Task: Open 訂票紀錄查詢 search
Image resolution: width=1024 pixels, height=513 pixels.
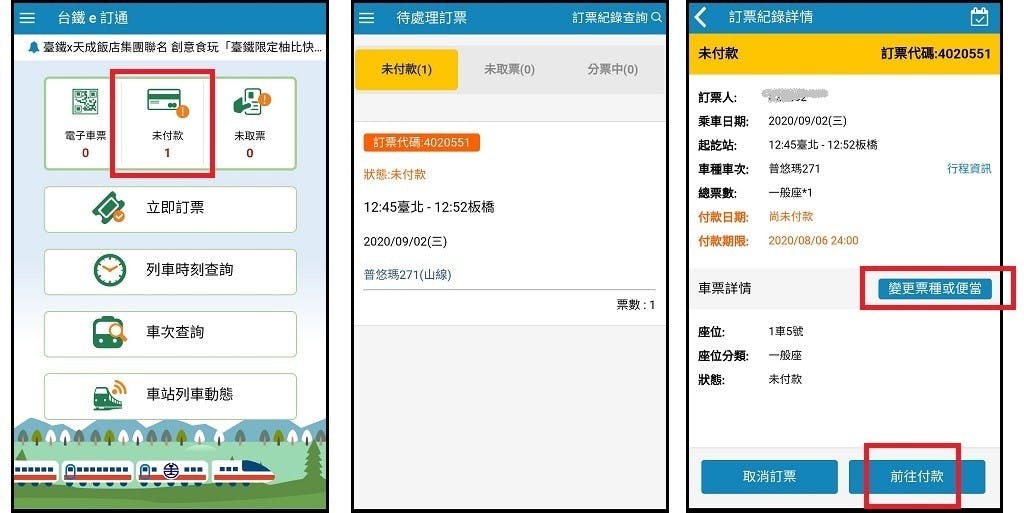Action: [x=617, y=18]
